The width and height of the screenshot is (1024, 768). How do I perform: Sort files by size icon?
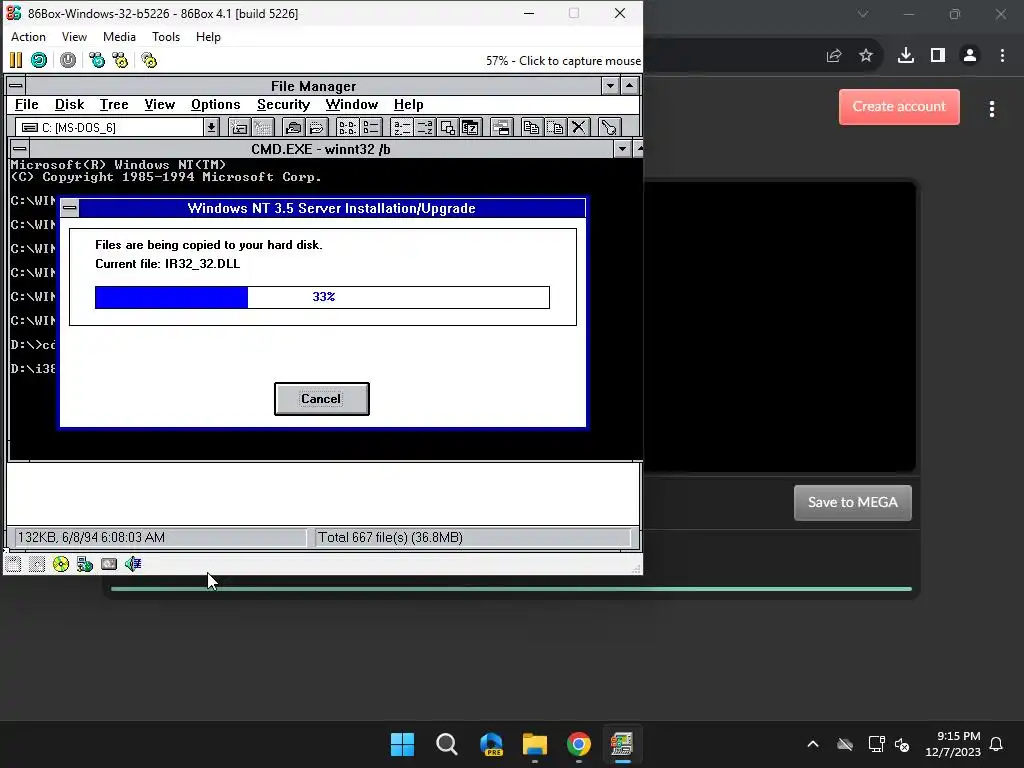pos(448,127)
